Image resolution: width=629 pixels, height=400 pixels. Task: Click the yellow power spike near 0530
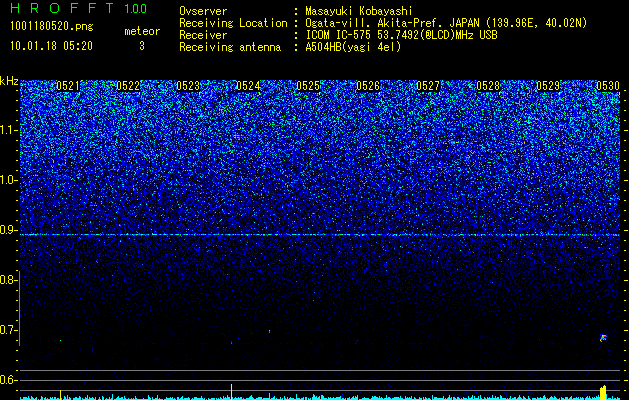[x=603, y=392]
